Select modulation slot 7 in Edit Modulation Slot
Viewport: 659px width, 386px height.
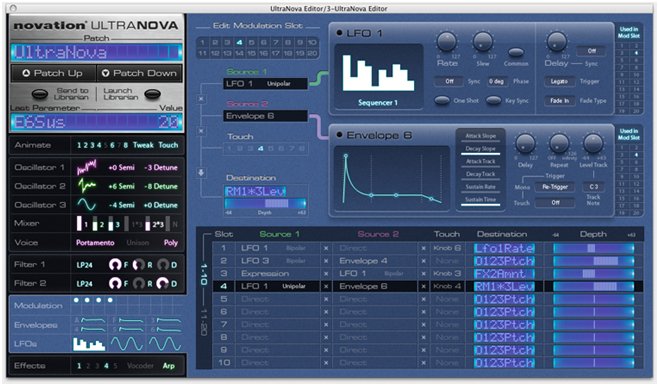(x=276, y=42)
